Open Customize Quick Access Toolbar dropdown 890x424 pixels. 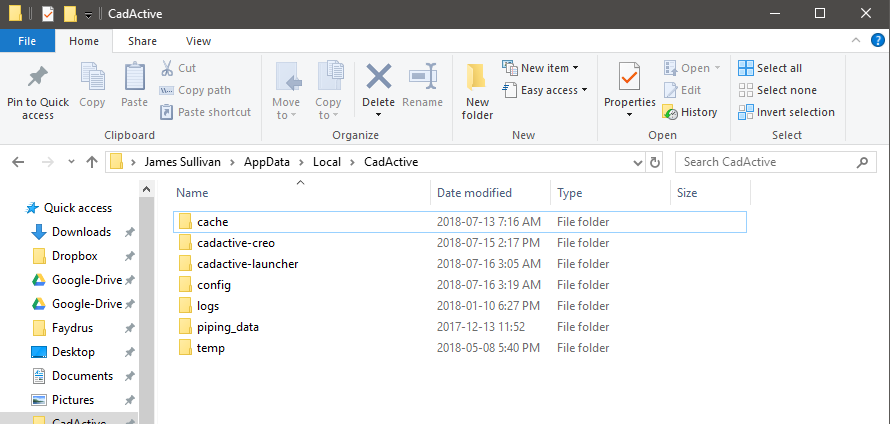88,14
